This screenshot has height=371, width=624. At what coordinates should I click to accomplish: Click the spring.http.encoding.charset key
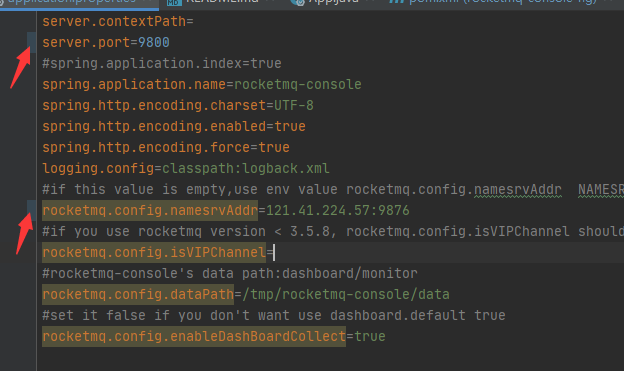pos(154,105)
